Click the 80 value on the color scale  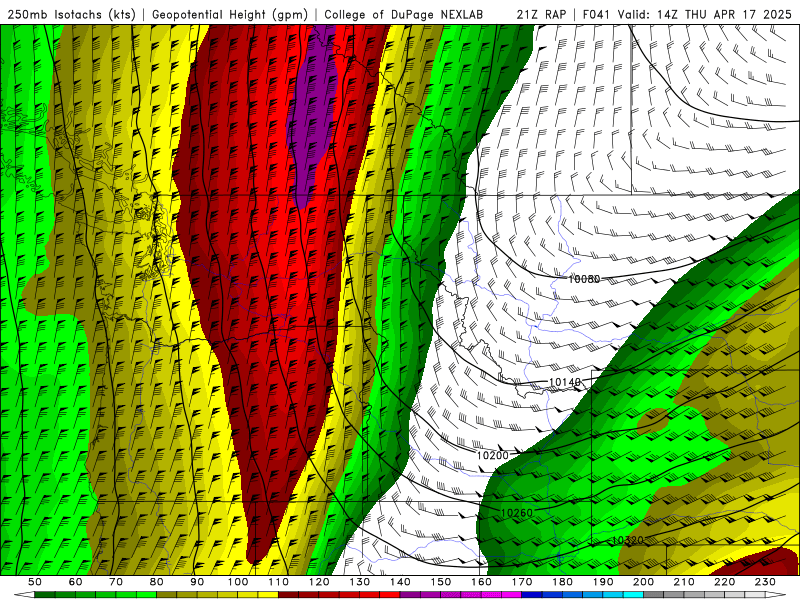pyautogui.click(x=157, y=582)
